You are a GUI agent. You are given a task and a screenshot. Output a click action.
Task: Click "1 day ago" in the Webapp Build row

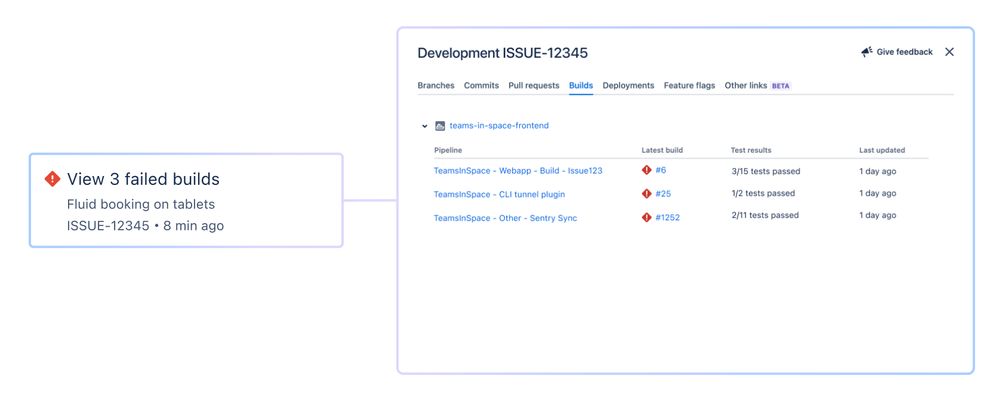point(877,171)
